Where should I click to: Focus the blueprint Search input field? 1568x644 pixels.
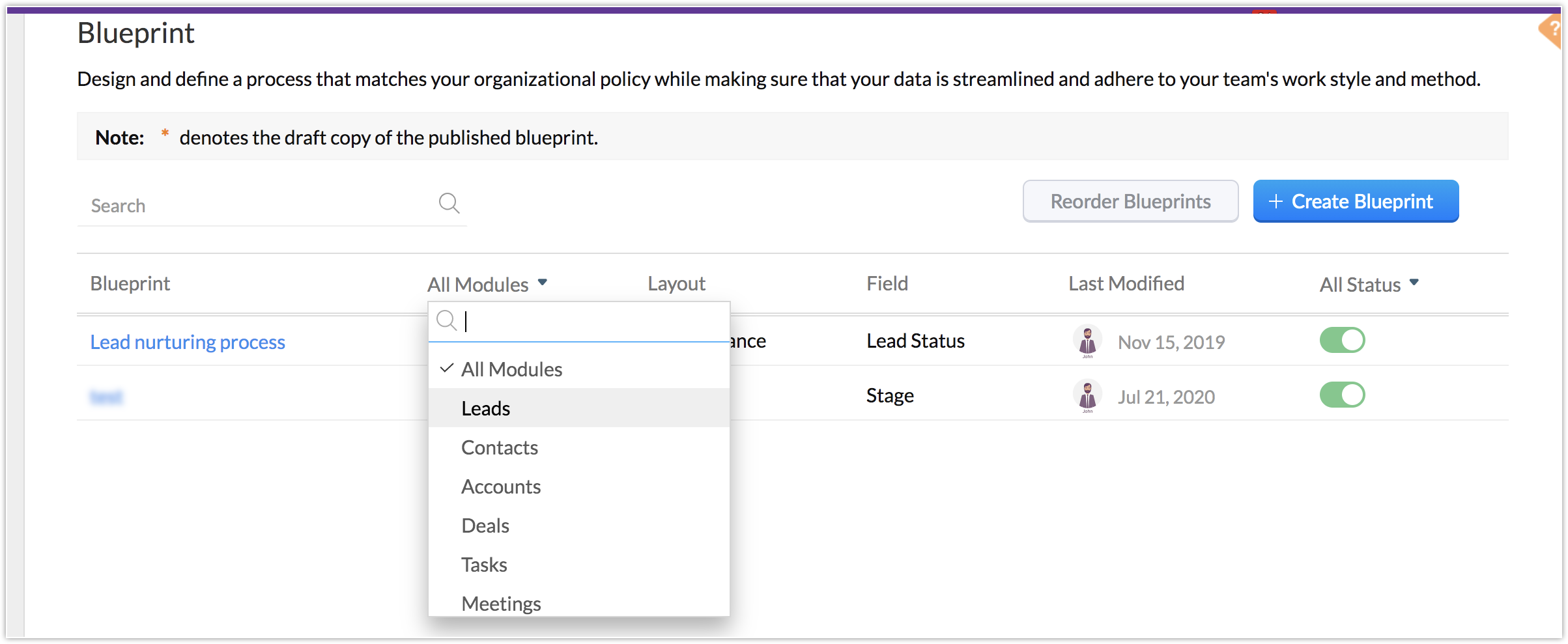tap(261, 206)
